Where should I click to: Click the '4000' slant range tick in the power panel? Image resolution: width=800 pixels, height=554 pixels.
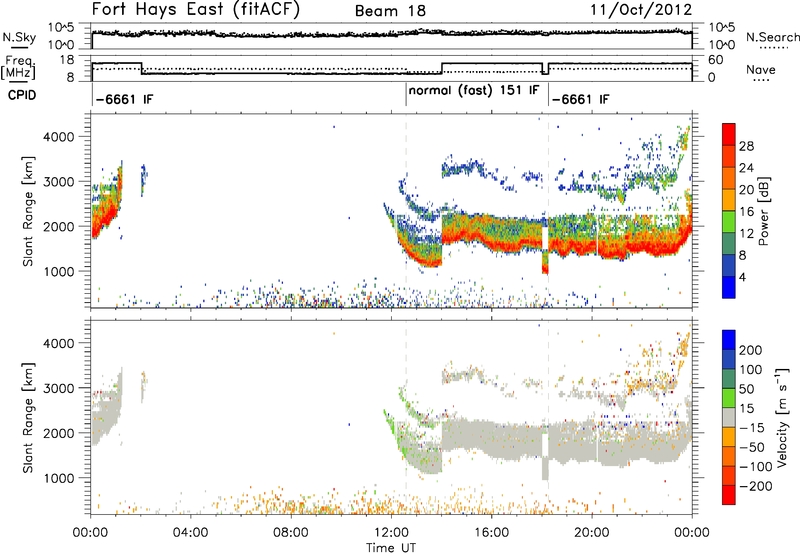(58, 136)
